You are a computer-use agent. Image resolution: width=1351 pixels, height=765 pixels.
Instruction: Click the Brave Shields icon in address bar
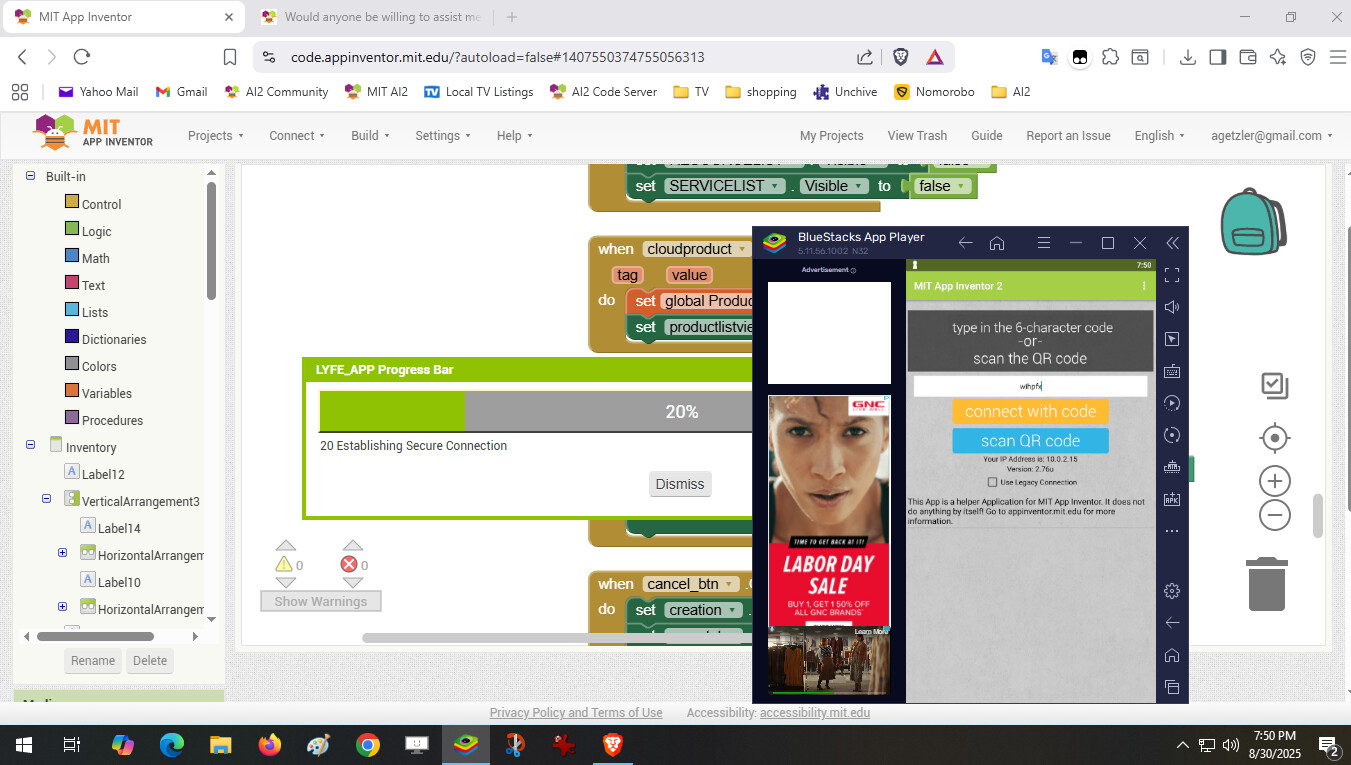(x=900, y=57)
